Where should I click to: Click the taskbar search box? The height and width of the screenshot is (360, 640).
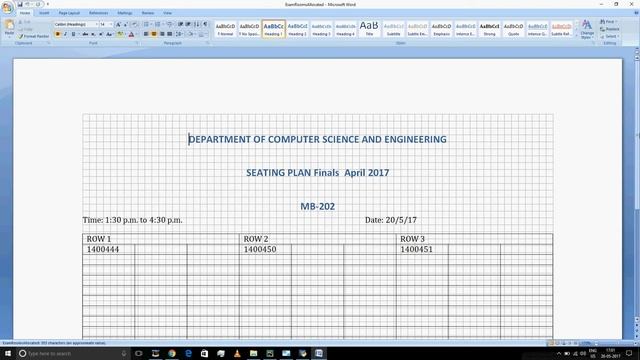(x=73, y=353)
